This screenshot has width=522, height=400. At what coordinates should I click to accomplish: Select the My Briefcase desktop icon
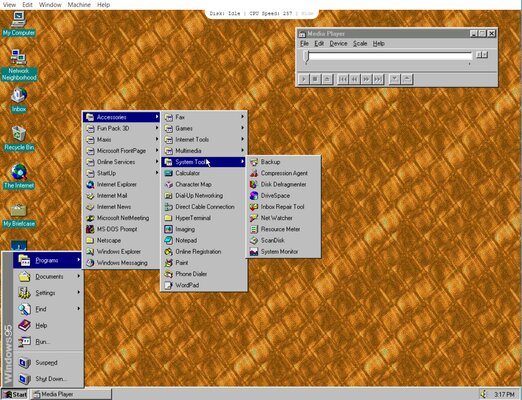click(19, 215)
